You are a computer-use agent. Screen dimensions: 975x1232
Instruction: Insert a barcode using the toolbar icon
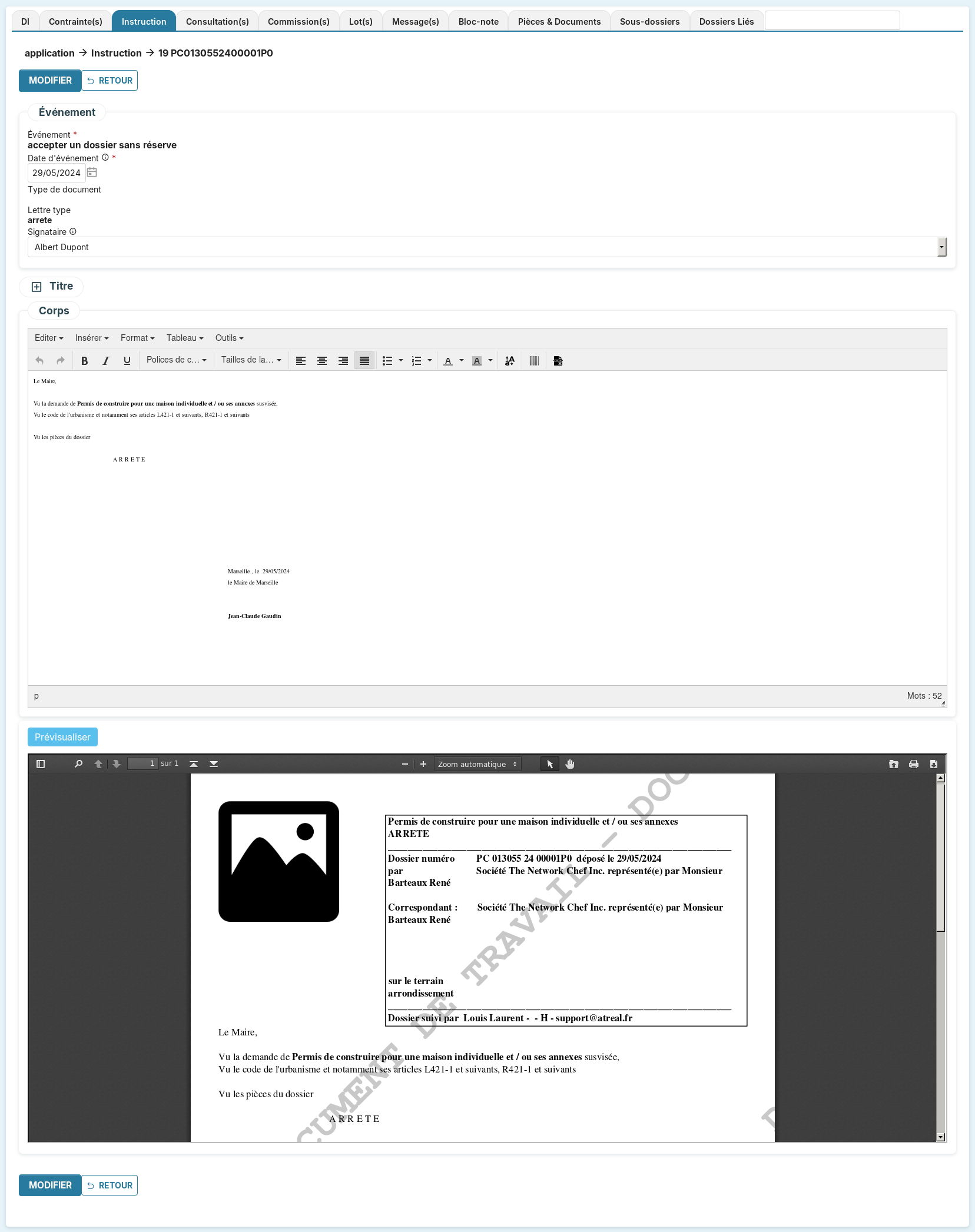[534, 361]
